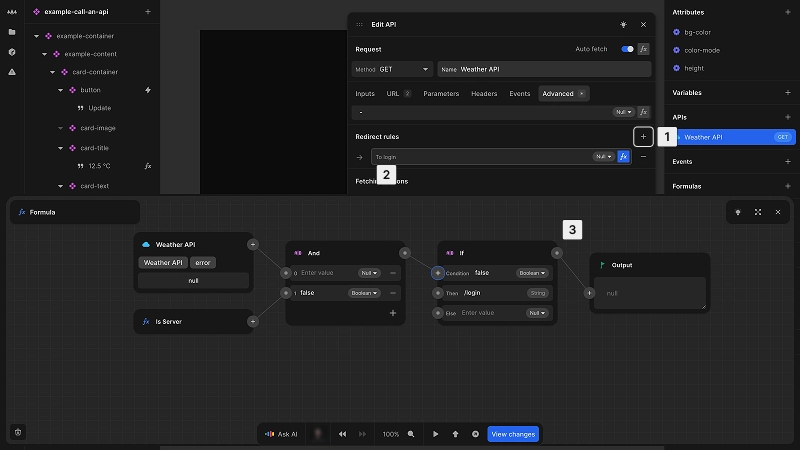Open the packages cube icon in left sidebar
Image resolution: width=800 pixels, height=450 pixels.
[12, 52]
